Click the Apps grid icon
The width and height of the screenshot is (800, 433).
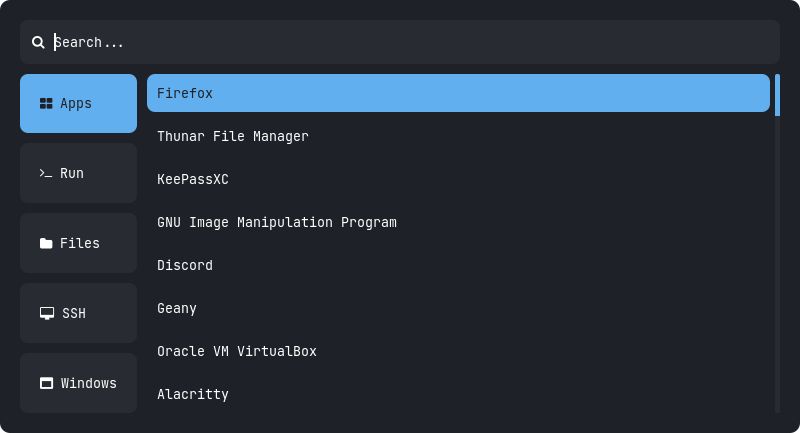tap(46, 103)
